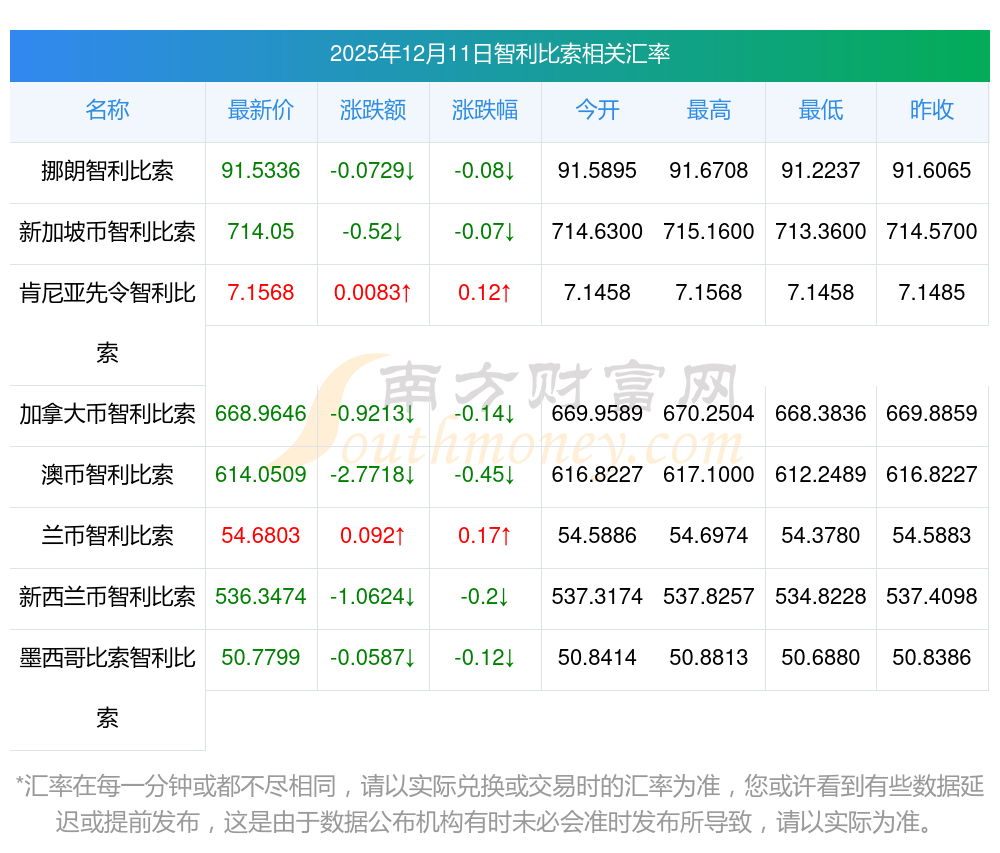Select the 最新价 column header
This screenshot has height=853, width=1000.
(x=261, y=111)
